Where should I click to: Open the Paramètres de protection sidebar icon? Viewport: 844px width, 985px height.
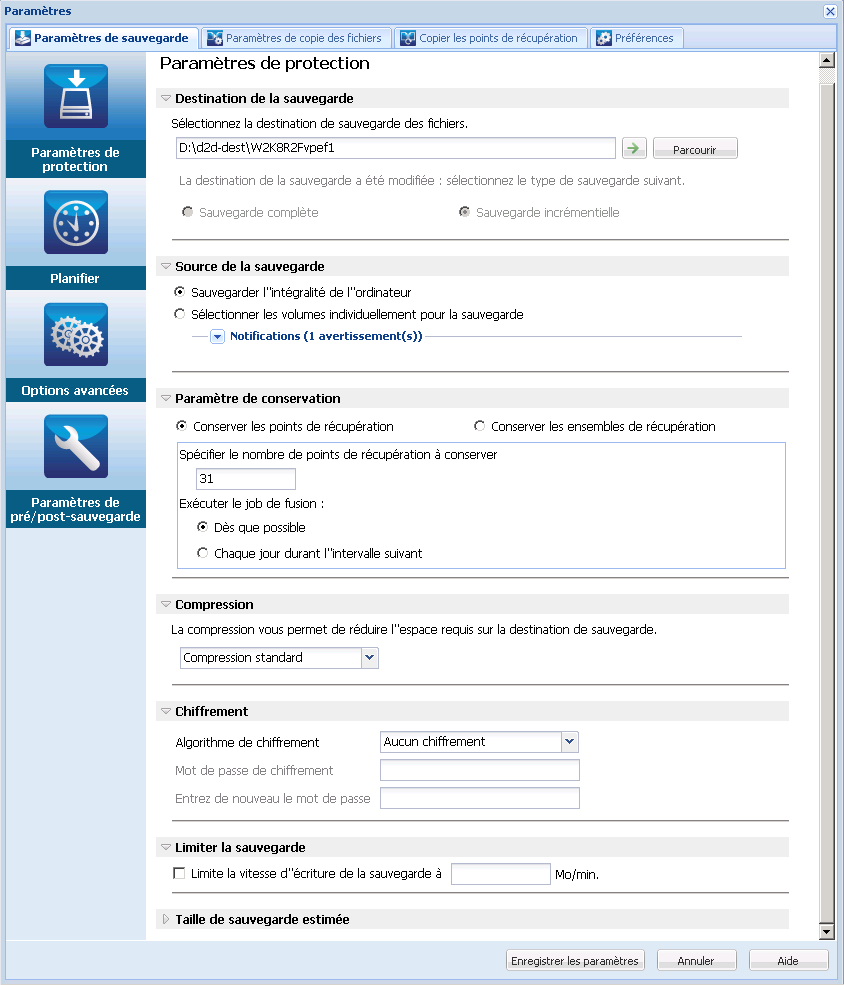pyautogui.click(x=75, y=96)
